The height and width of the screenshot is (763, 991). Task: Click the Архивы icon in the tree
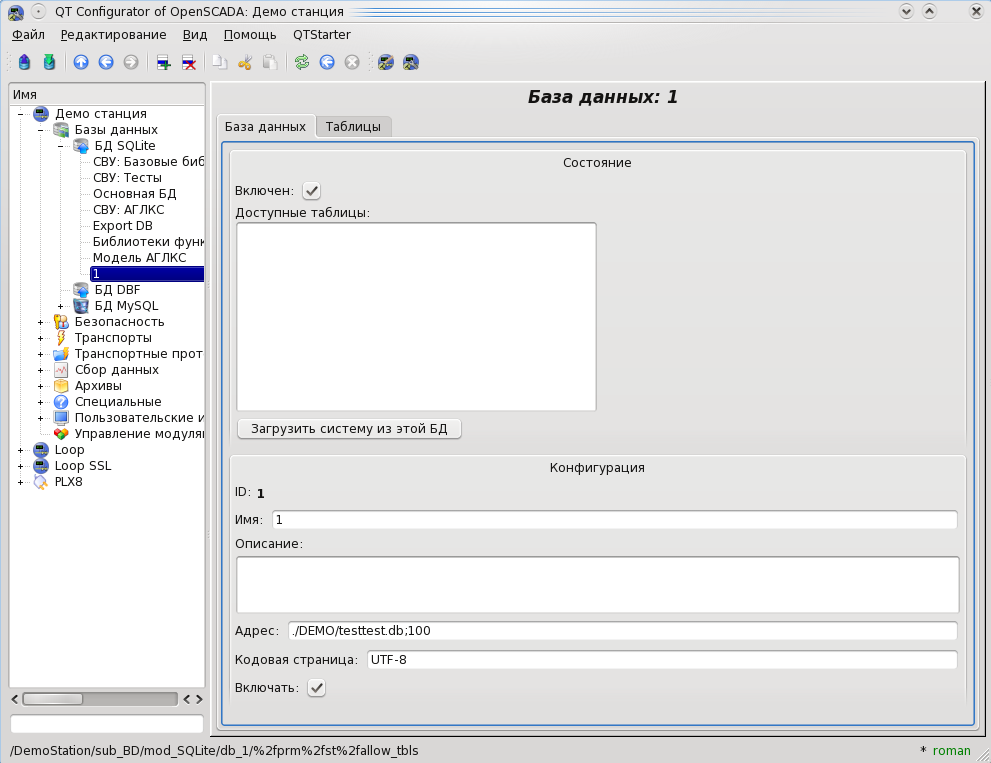pos(62,386)
